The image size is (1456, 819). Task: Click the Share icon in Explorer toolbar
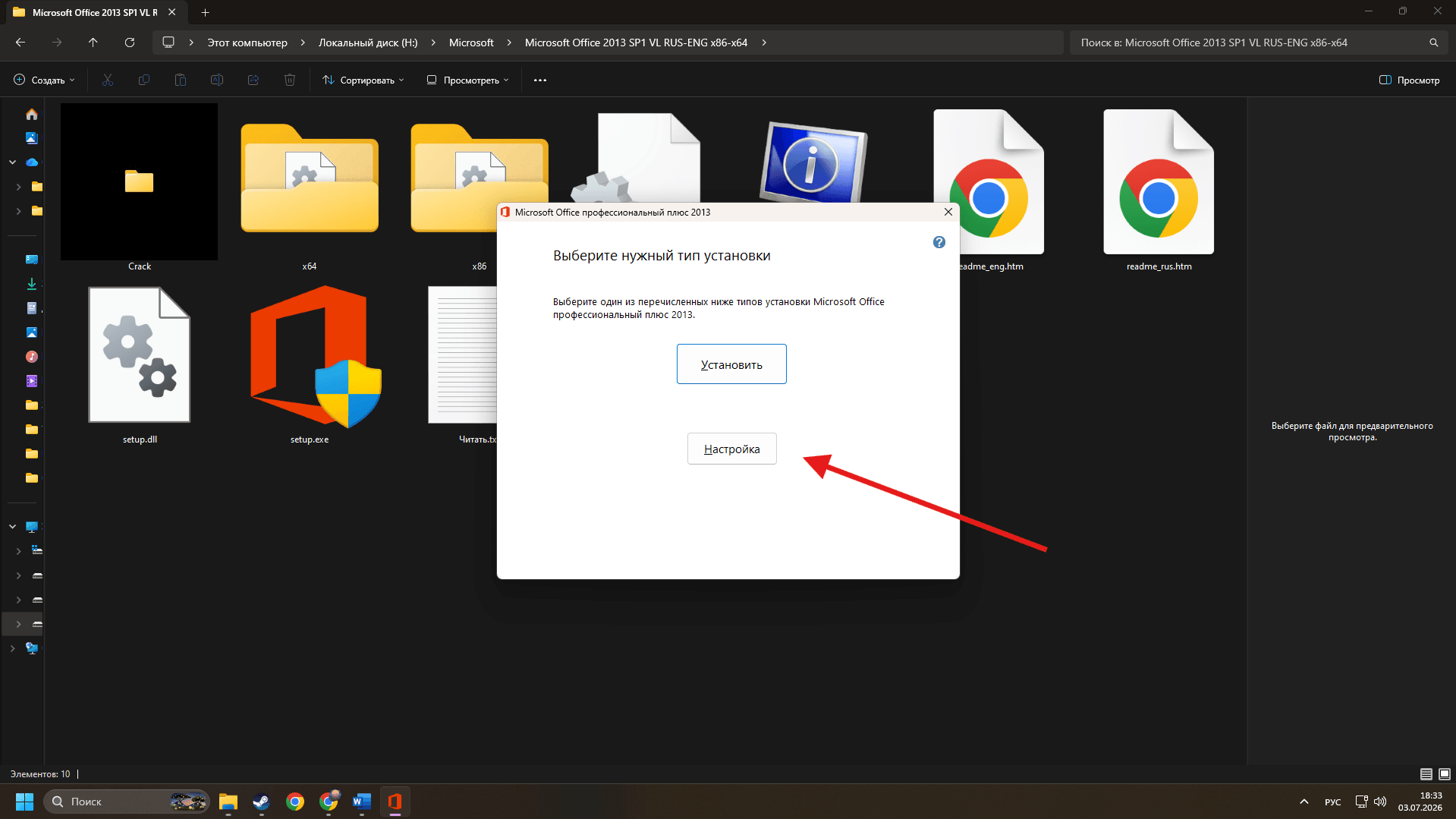point(253,80)
